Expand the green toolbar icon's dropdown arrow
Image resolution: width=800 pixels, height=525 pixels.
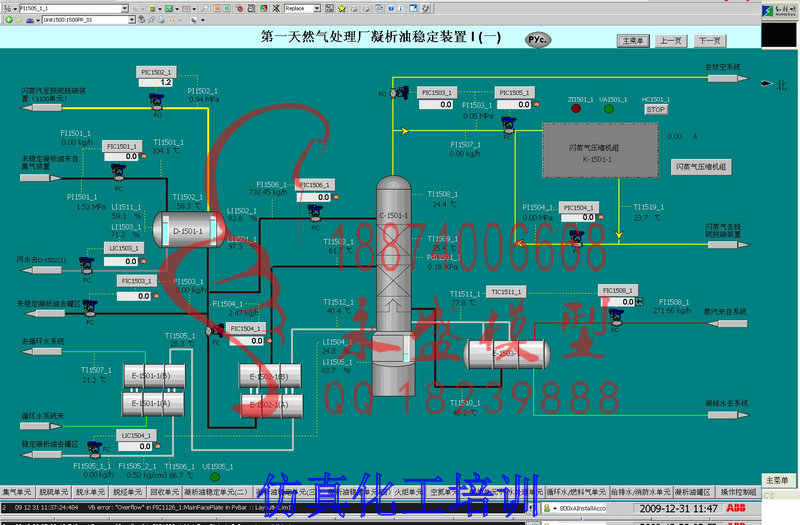pos(160,9)
